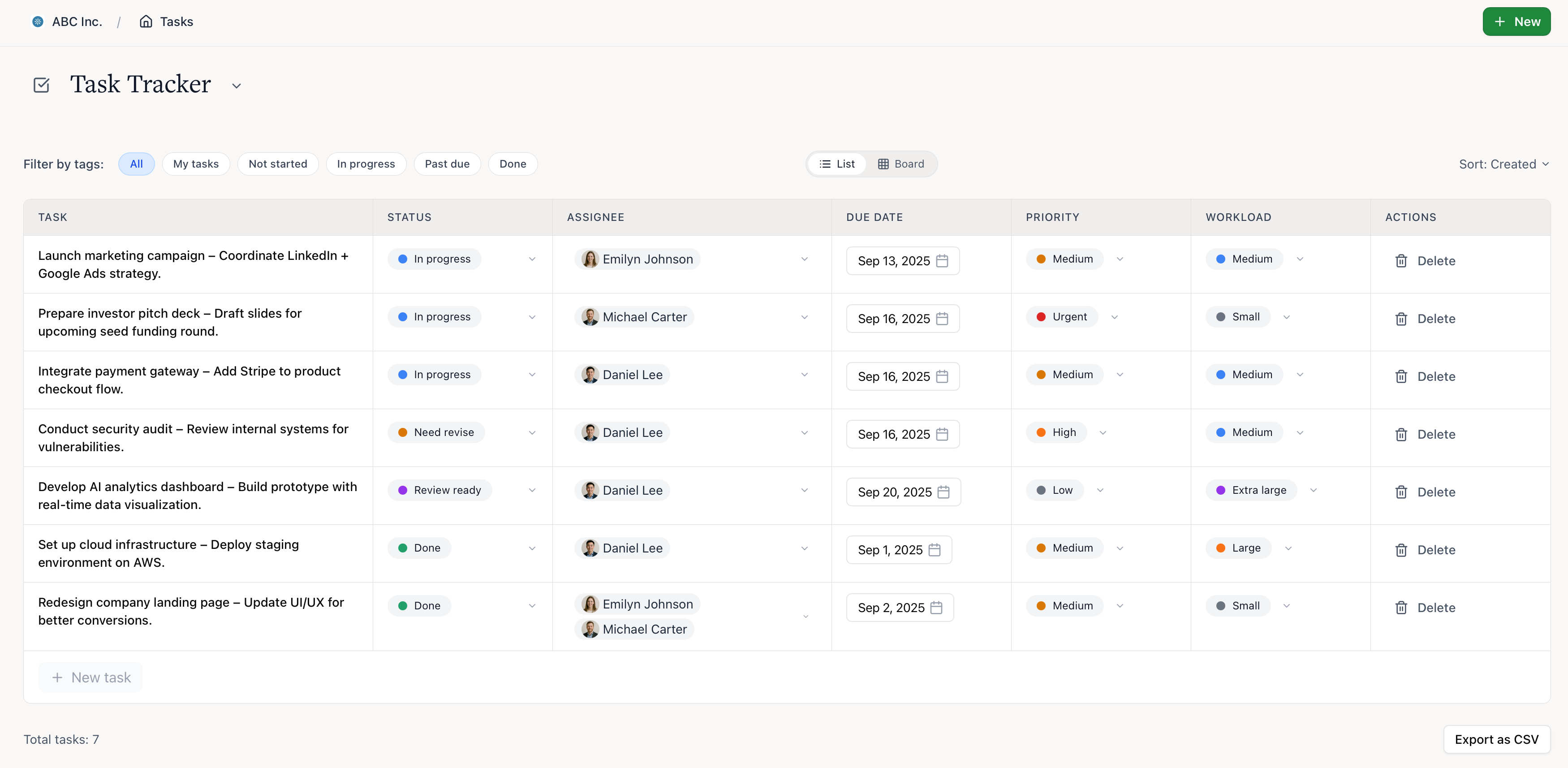Switch to Board view
This screenshot has height=768, width=1568.
tap(901, 164)
